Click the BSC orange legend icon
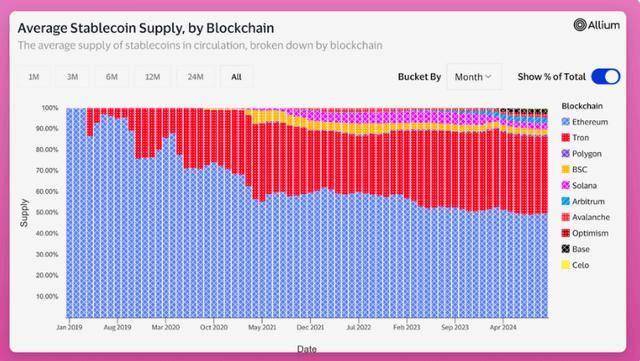The image size is (640, 361). (565, 169)
